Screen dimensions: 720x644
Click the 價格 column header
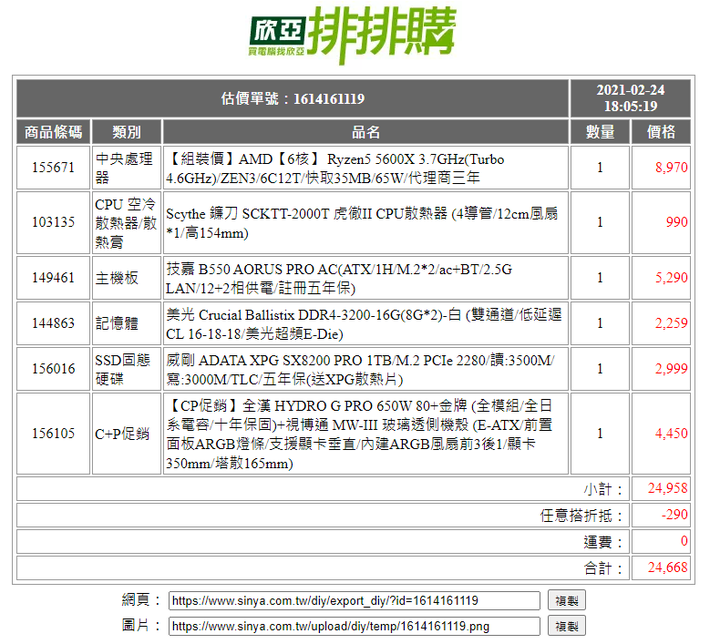point(661,132)
